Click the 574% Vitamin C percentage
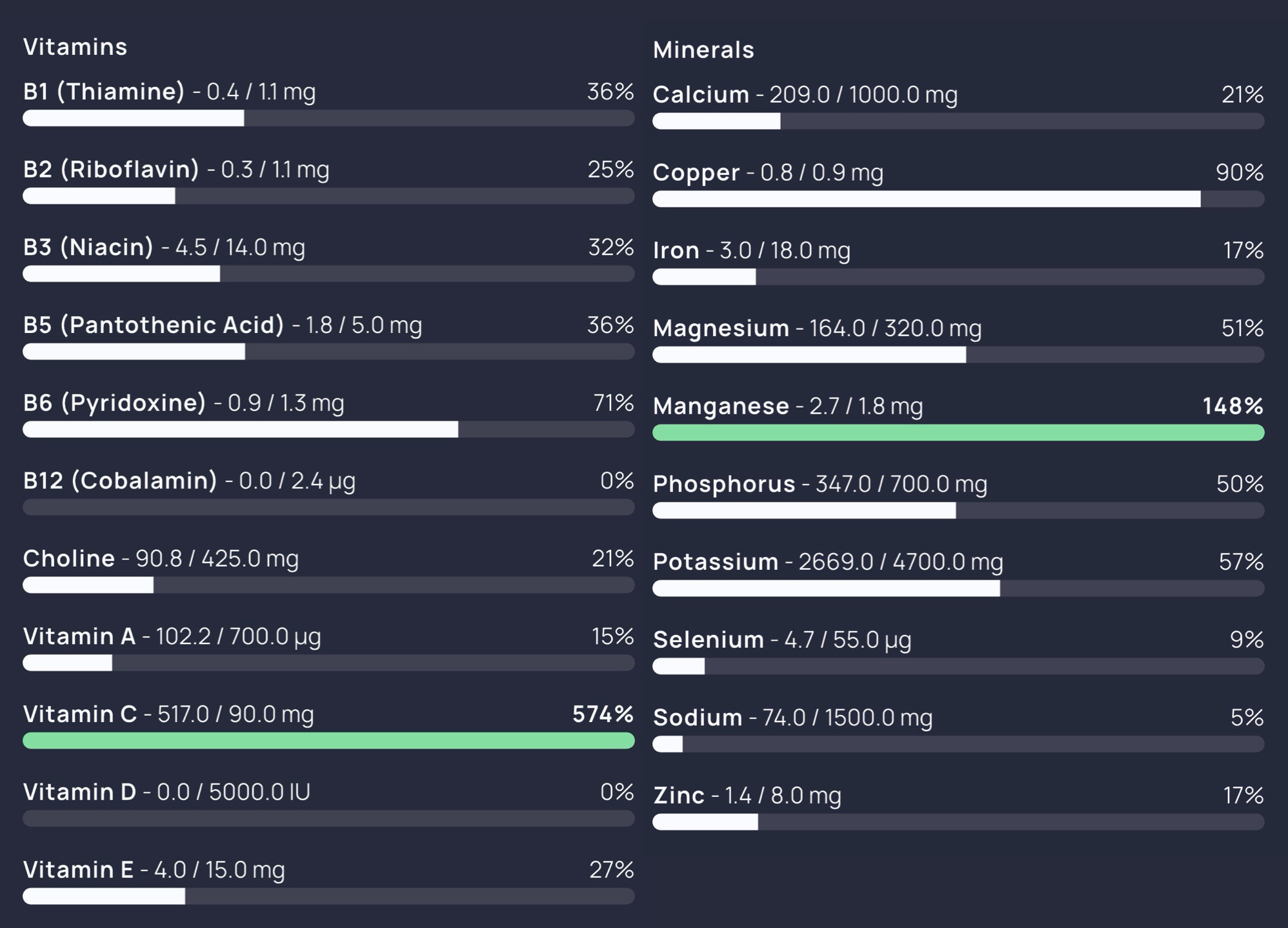The height and width of the screenshot is (928, 1288). point(603,714)
